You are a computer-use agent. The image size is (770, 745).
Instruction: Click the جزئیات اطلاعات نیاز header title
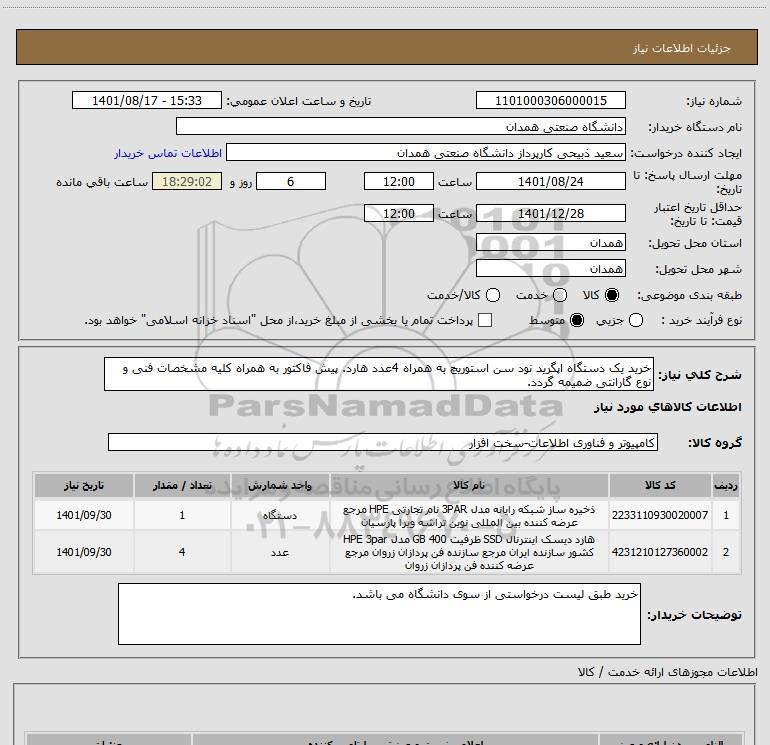click(682, 48)
